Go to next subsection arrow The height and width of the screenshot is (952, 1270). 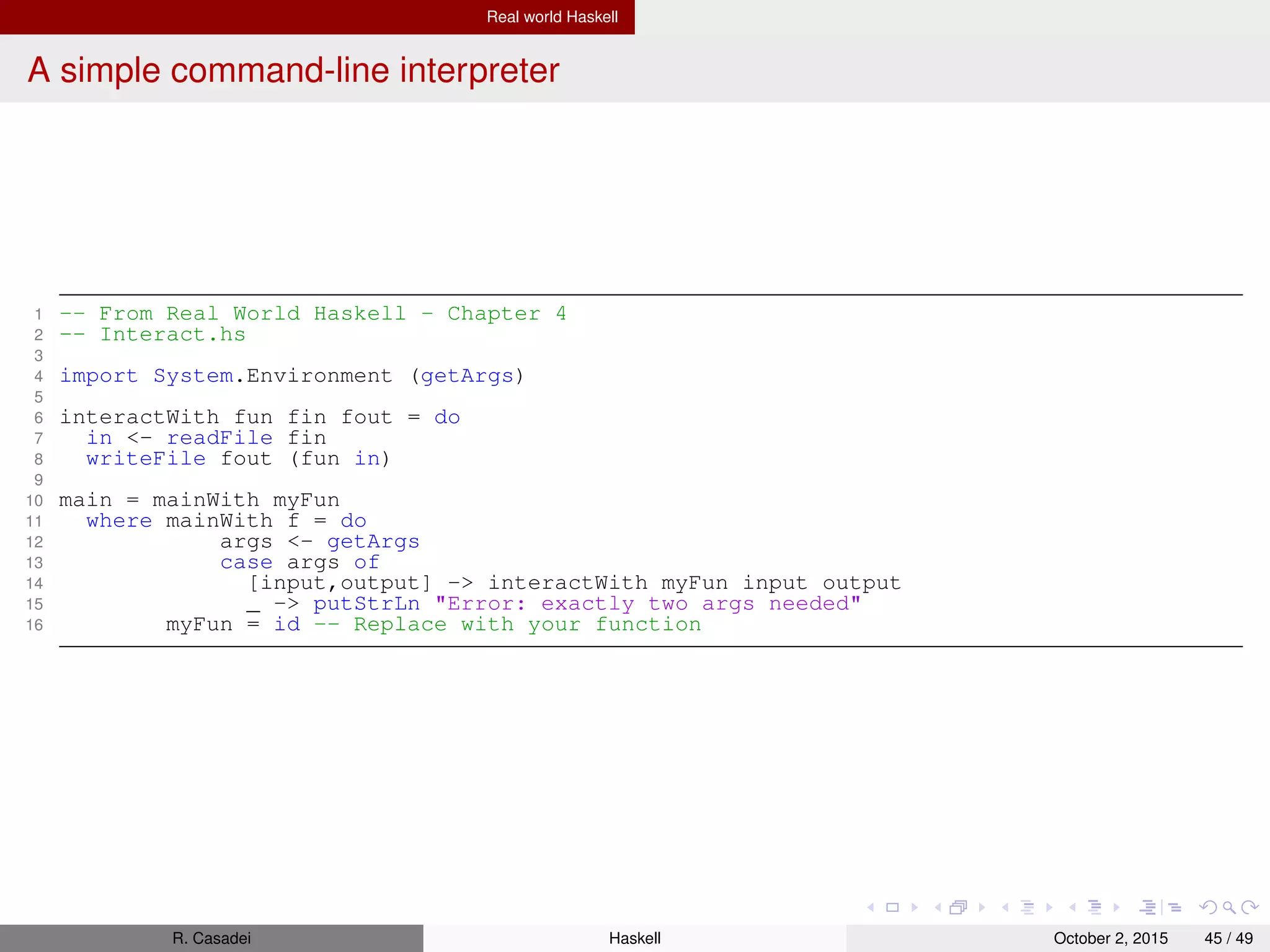coord(1049,907)
